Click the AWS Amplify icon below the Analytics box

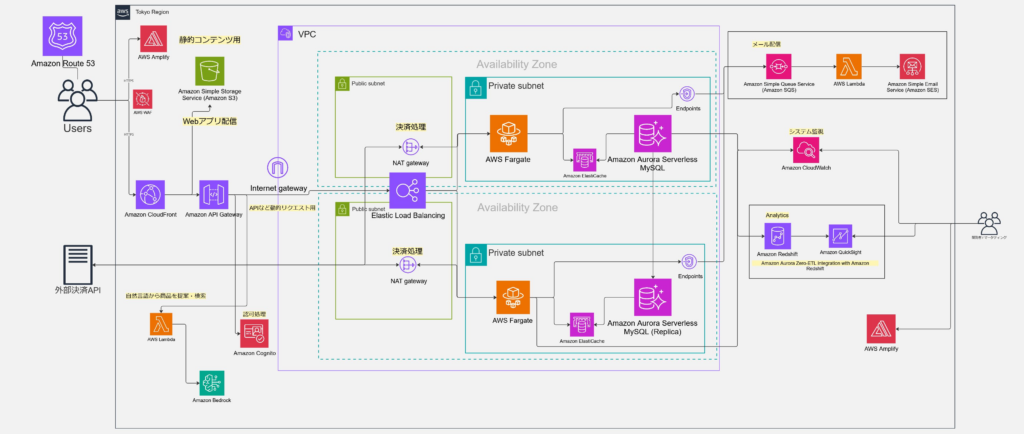[881, 328]
